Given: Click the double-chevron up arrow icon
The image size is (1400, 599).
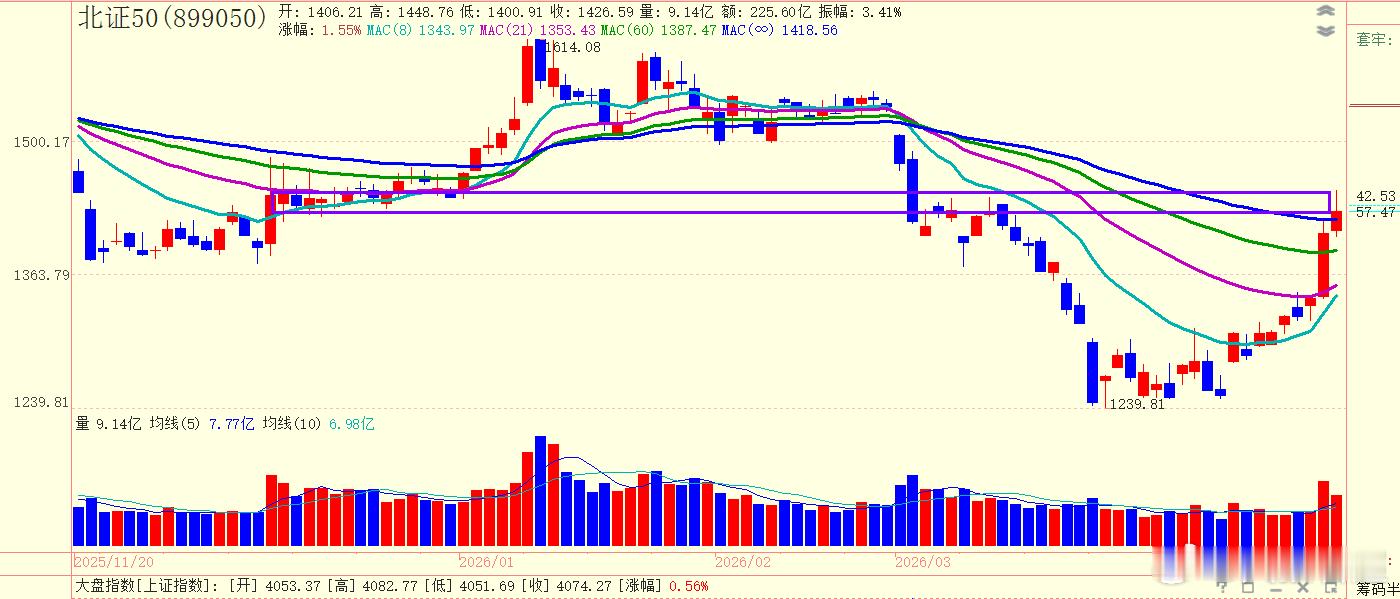Looking at the screenshot, I should [1326, 11].
